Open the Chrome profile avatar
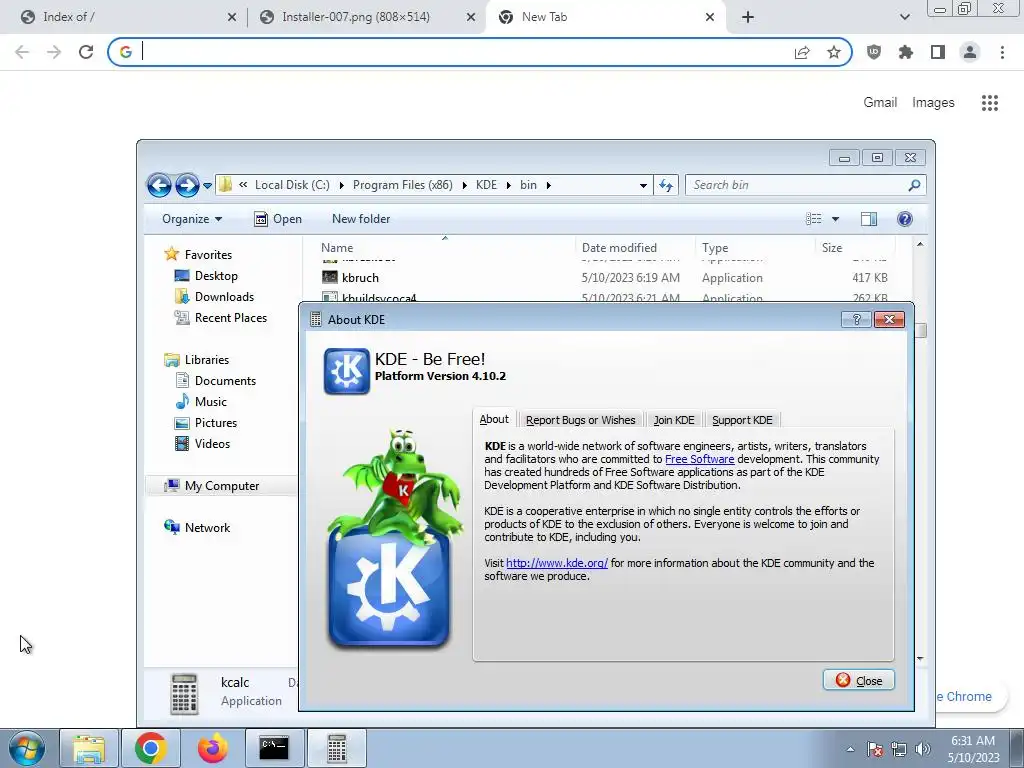The image size is (1024, 768). pos(970,52)
